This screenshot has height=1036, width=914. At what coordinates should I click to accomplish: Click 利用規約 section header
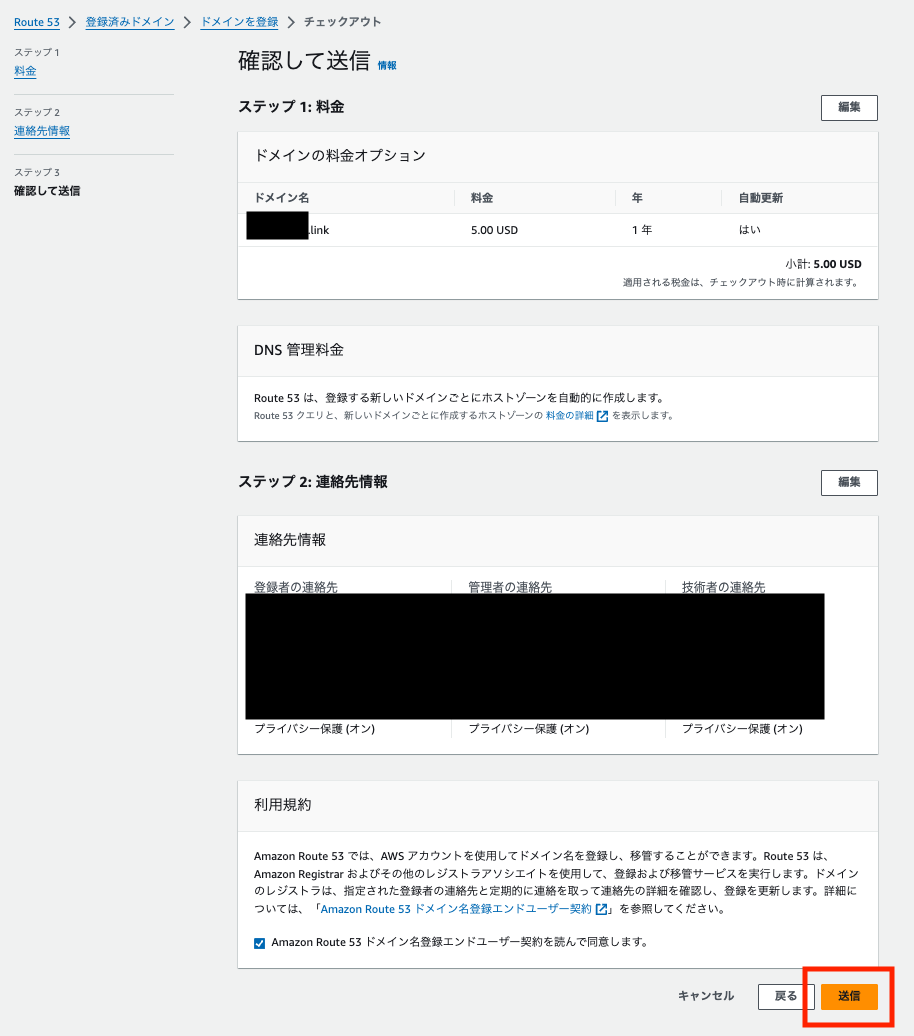pos(283,805)
